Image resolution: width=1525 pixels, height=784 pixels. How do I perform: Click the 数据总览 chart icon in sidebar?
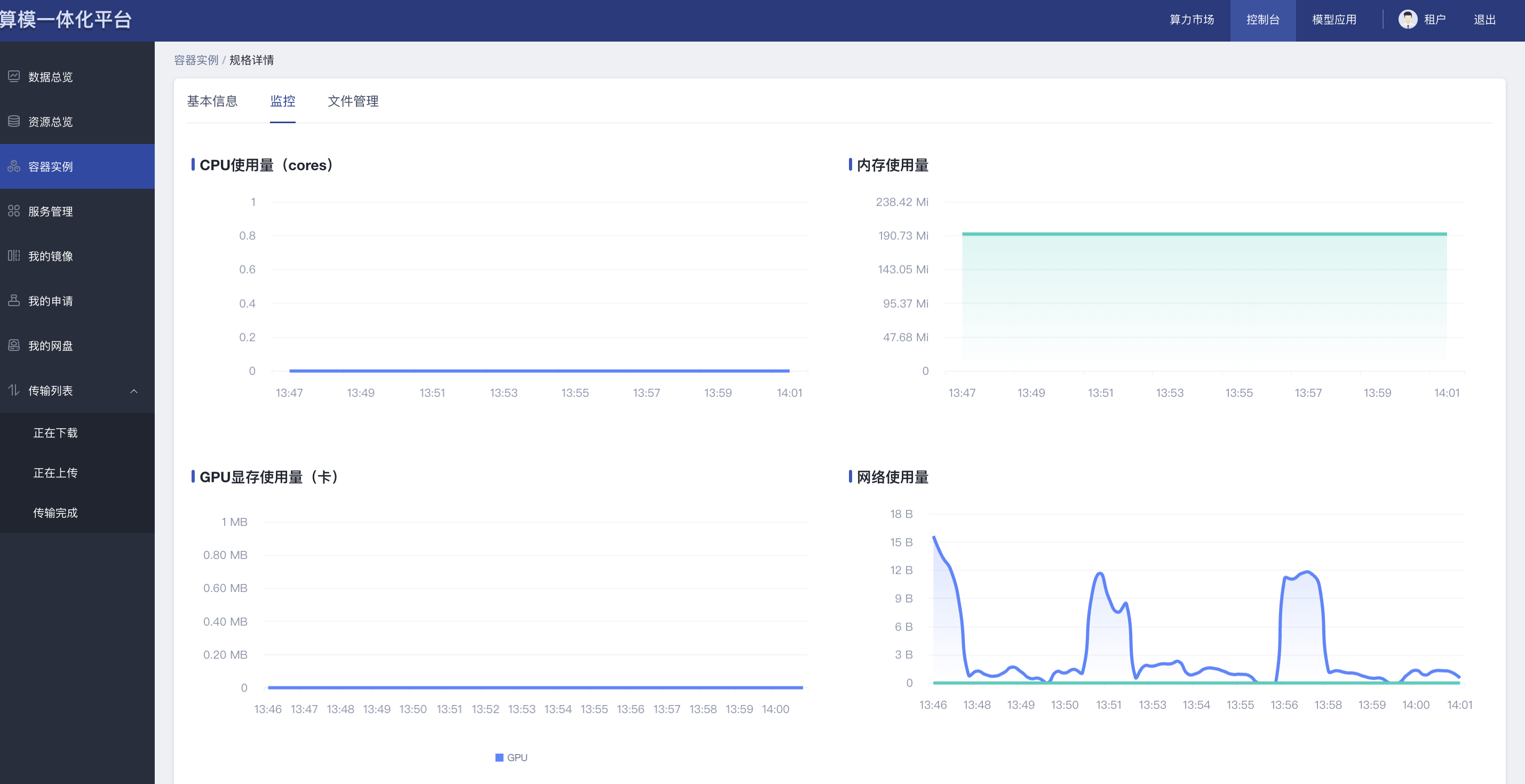[x=14, y=76]
